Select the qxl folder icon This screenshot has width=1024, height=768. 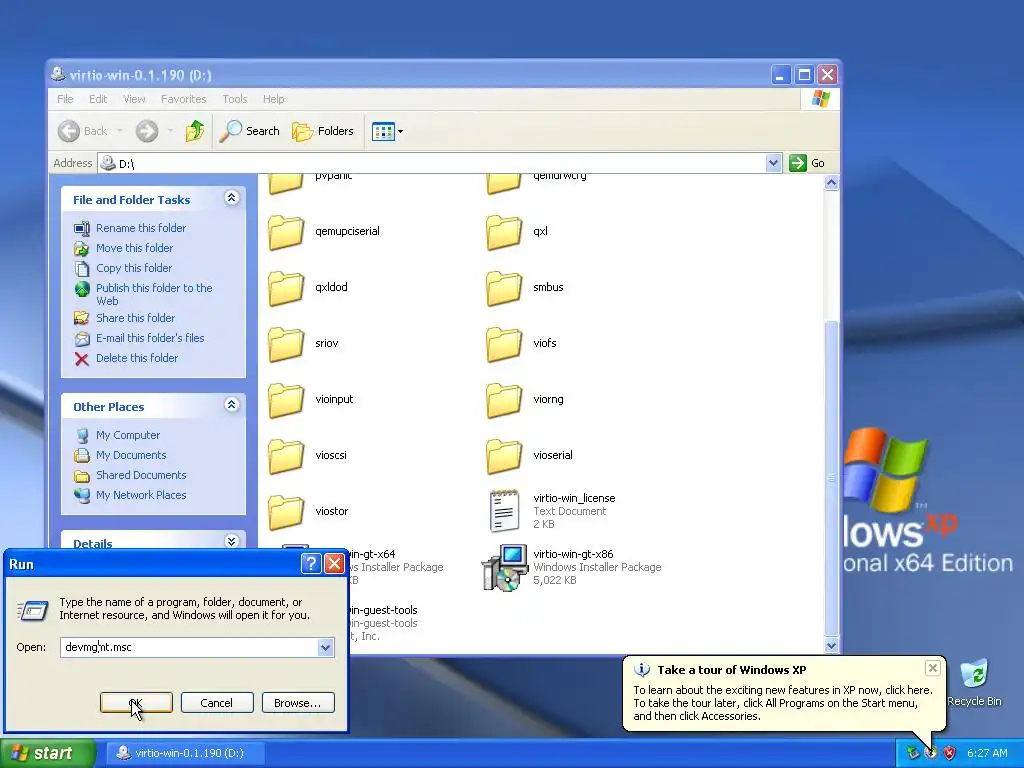(x=504, y=232)
